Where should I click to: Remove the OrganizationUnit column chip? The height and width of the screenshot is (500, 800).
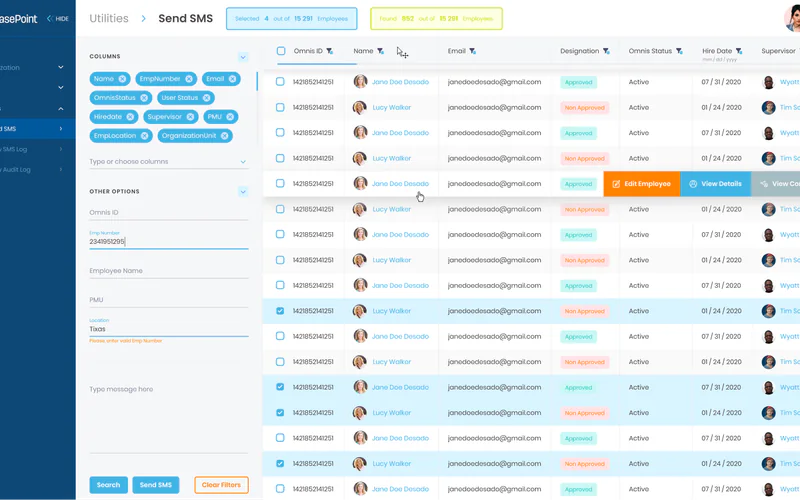[x=224, y=136]
